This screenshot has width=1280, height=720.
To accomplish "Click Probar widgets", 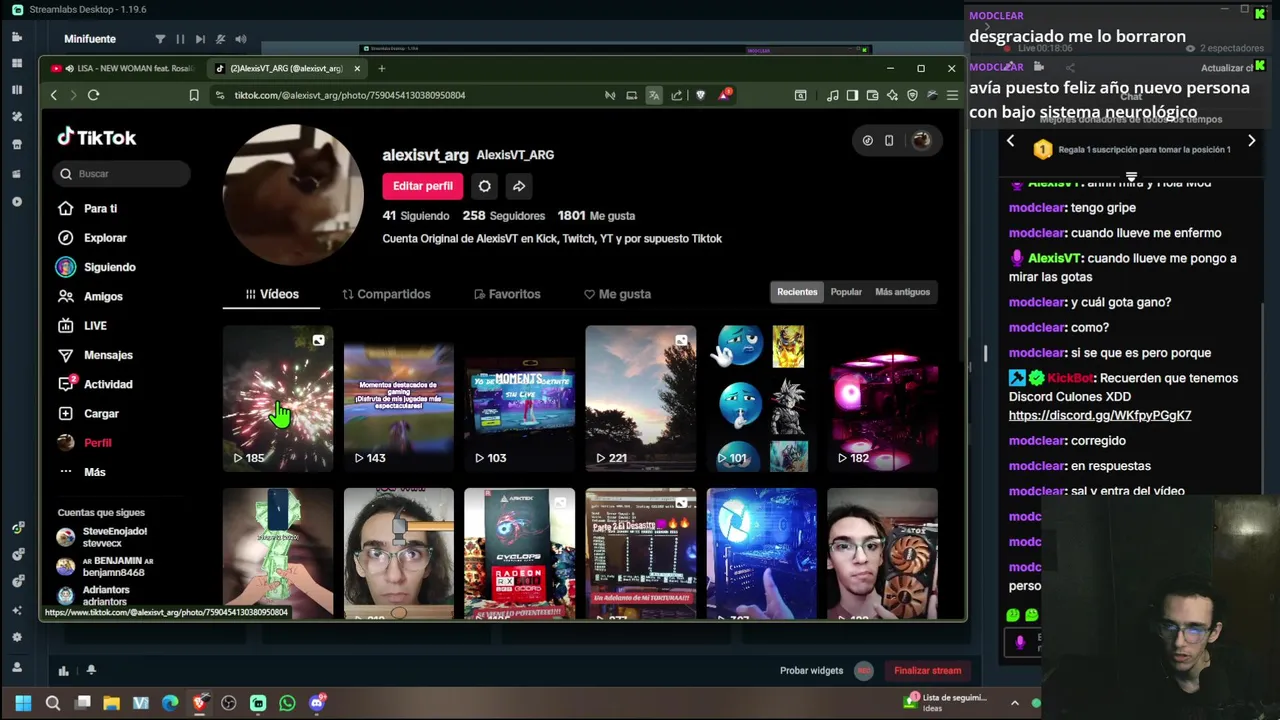I will 811,671.
